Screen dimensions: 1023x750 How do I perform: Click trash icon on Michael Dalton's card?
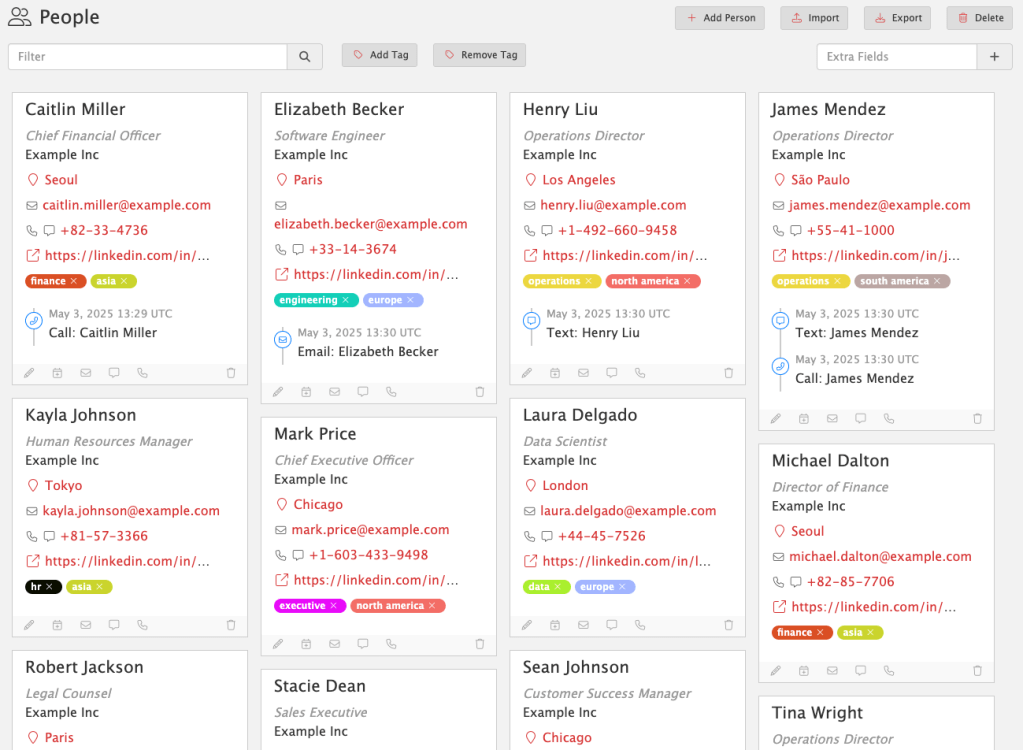(978, 671)
